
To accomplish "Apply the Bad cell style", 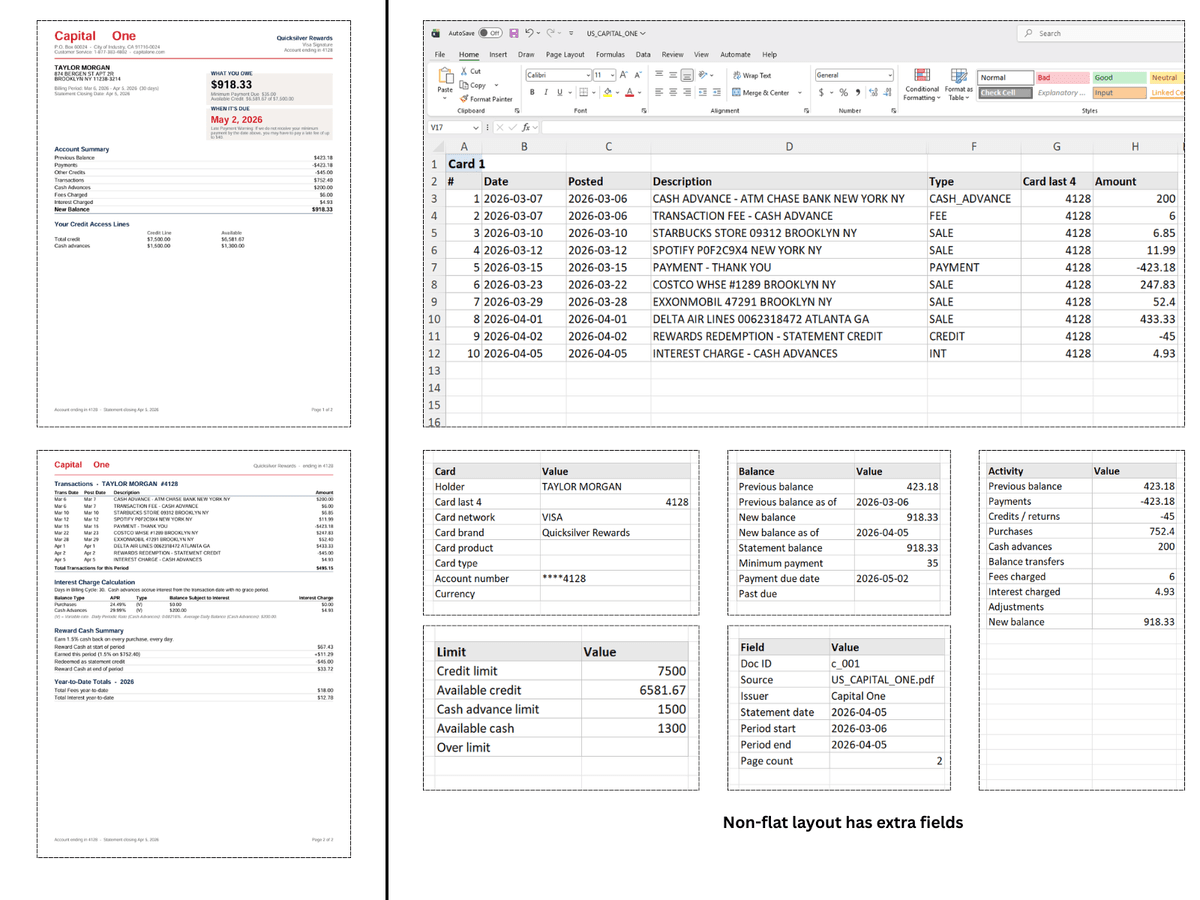I will (x=1063, y=77).
